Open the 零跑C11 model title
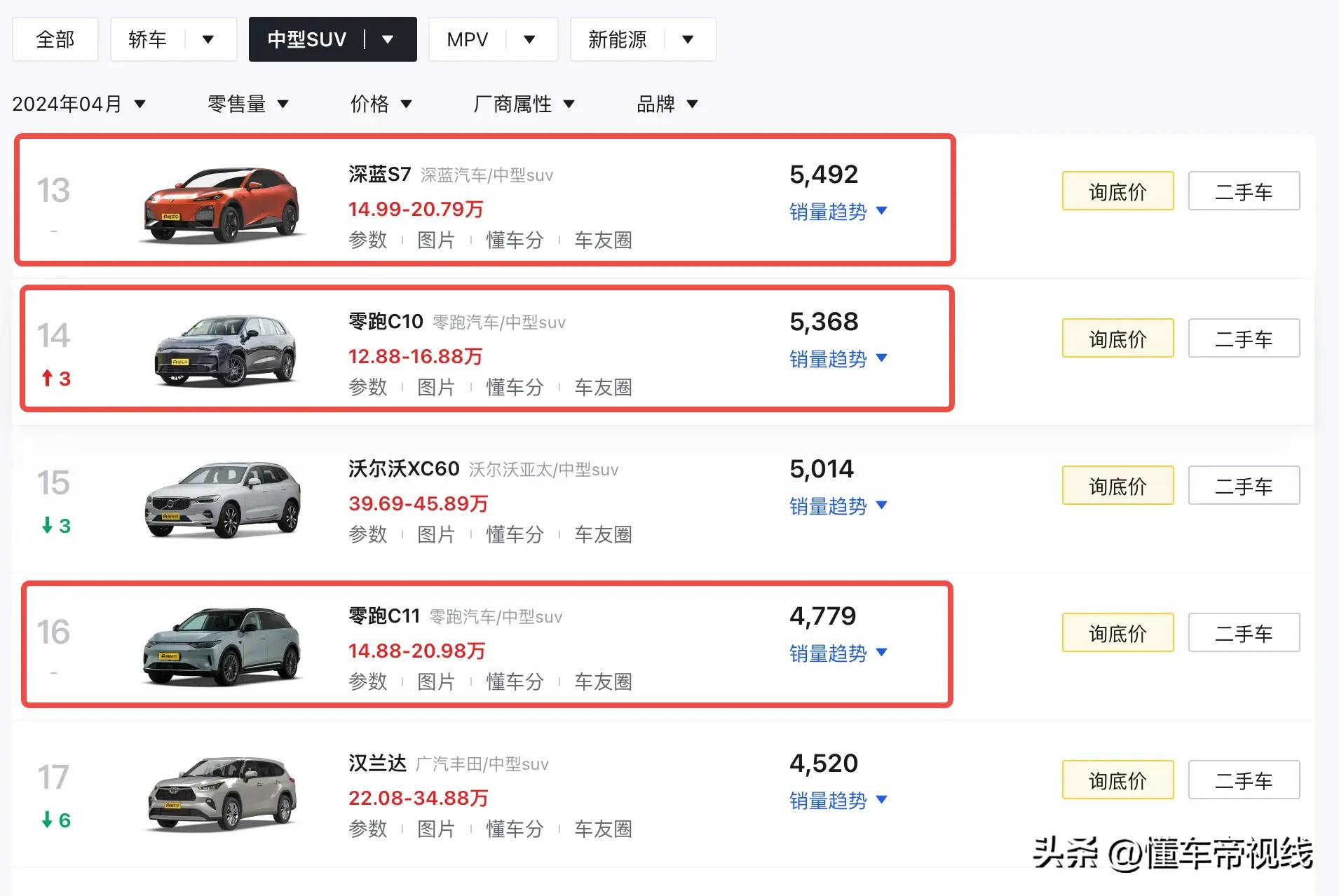Screen dimensions: 1339x896 pyautogui.click(x=384, y=616)
